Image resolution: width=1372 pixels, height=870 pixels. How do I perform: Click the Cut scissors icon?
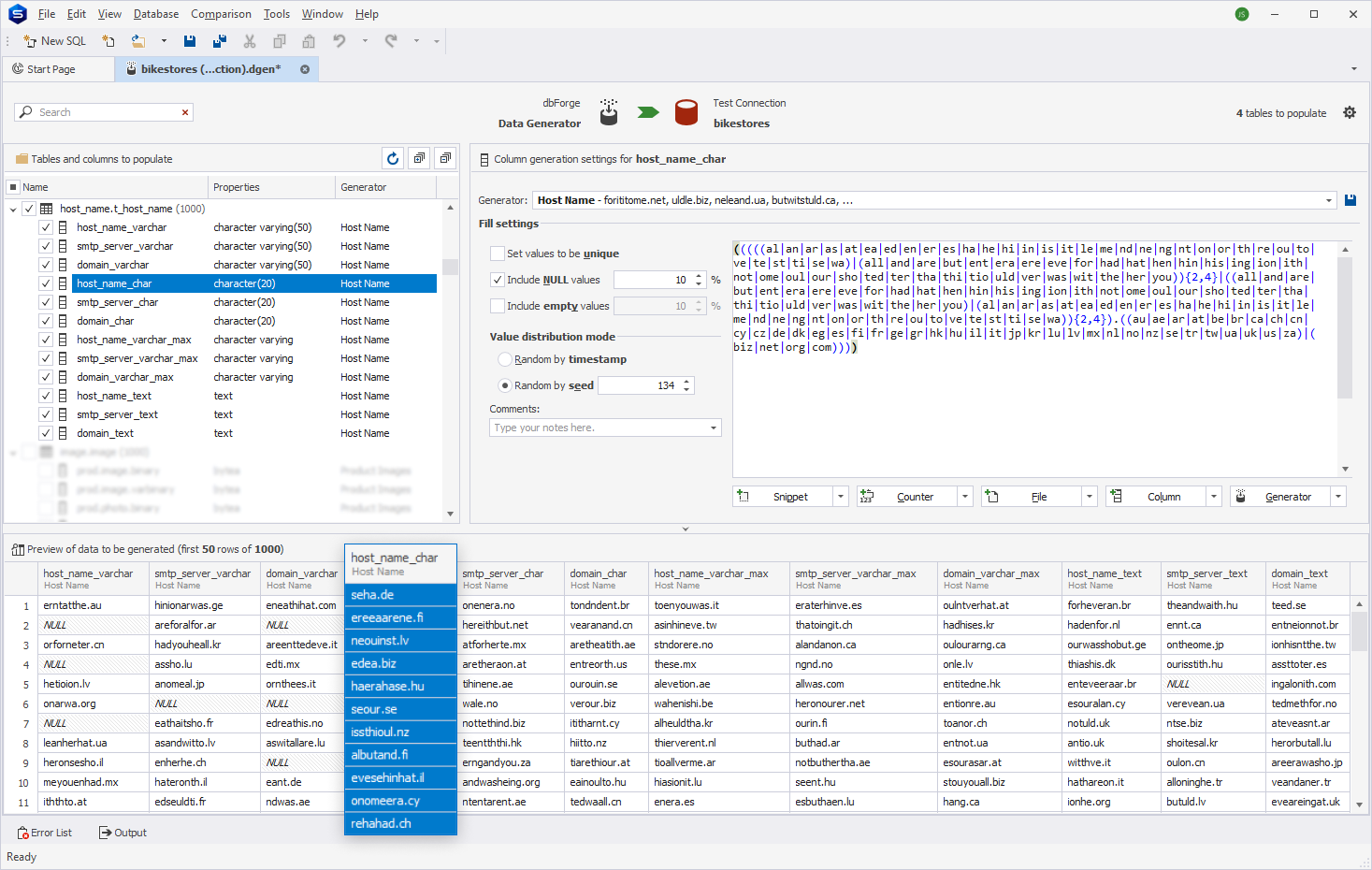point(250,41)
